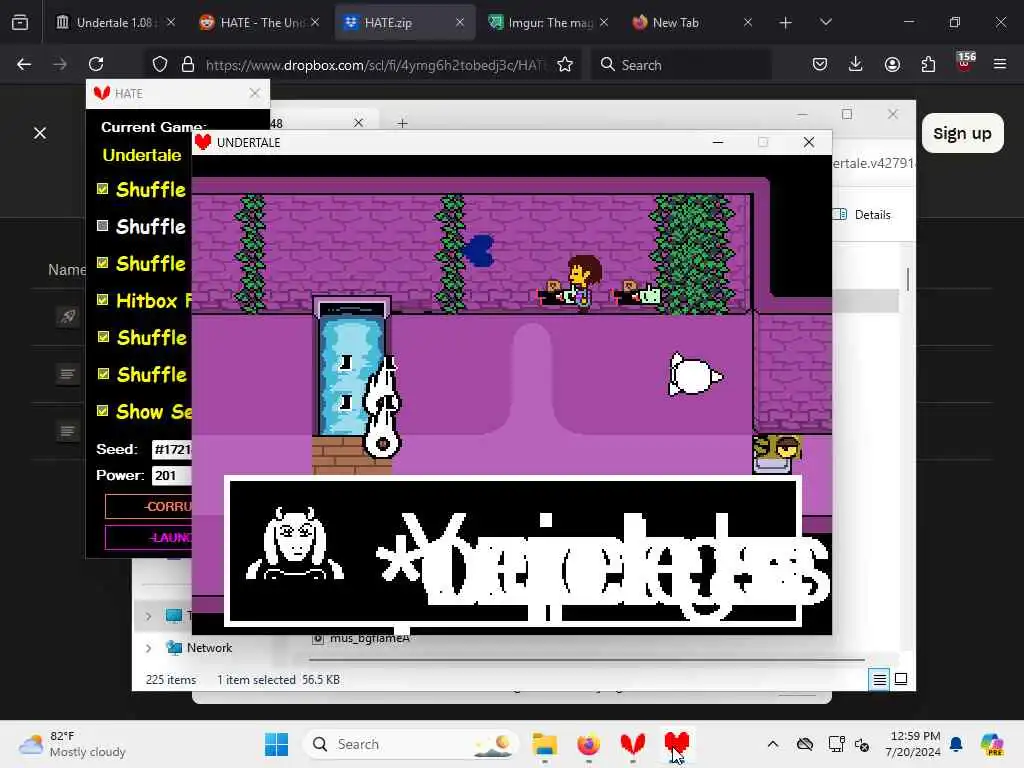Close the HATE.zip browser tab

pyautogui.click(x=460, y=23)
